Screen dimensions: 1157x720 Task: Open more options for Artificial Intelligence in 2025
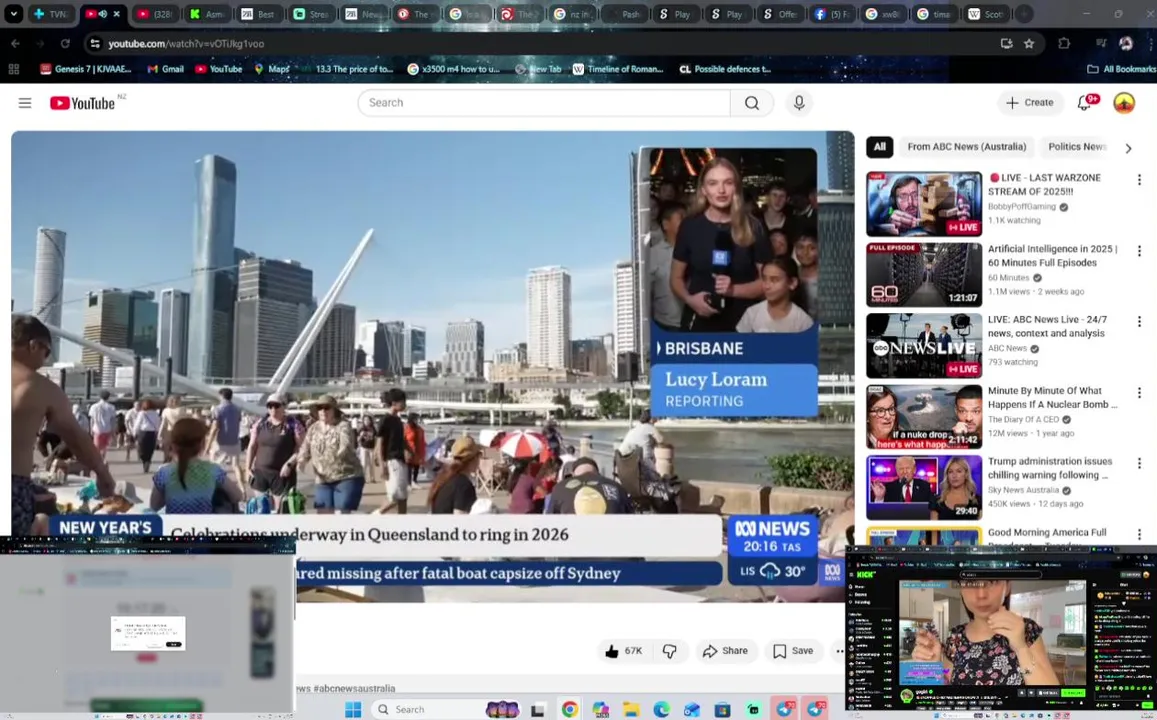click(1139, 251)
